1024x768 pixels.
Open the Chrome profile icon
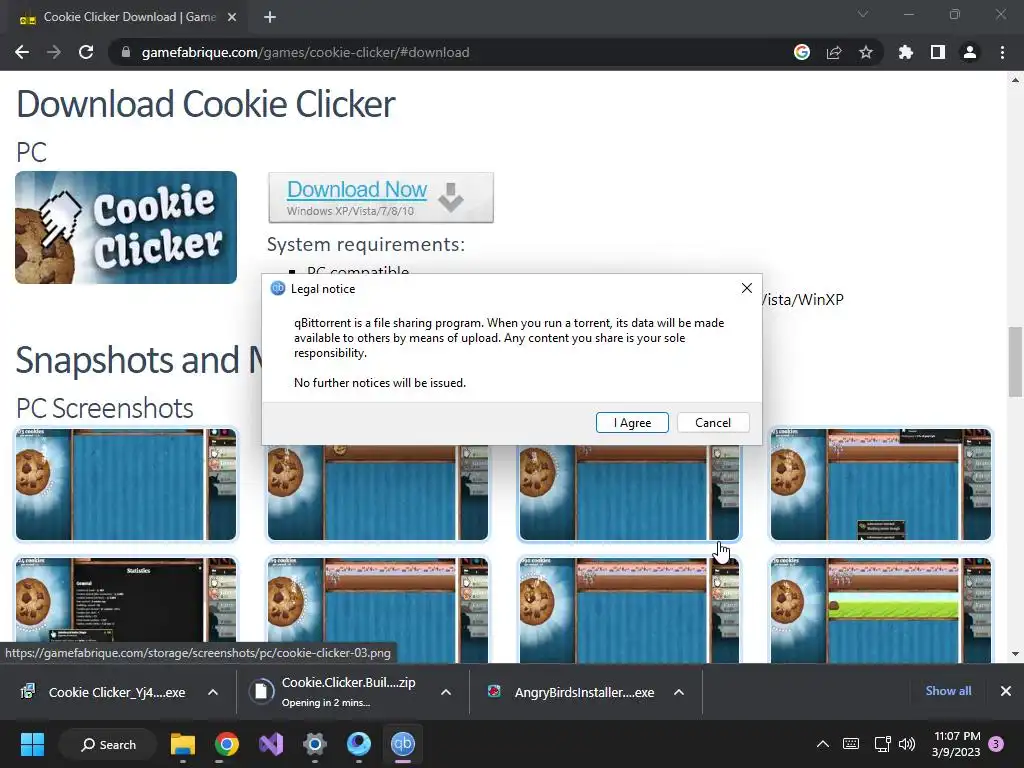[970, 52]
